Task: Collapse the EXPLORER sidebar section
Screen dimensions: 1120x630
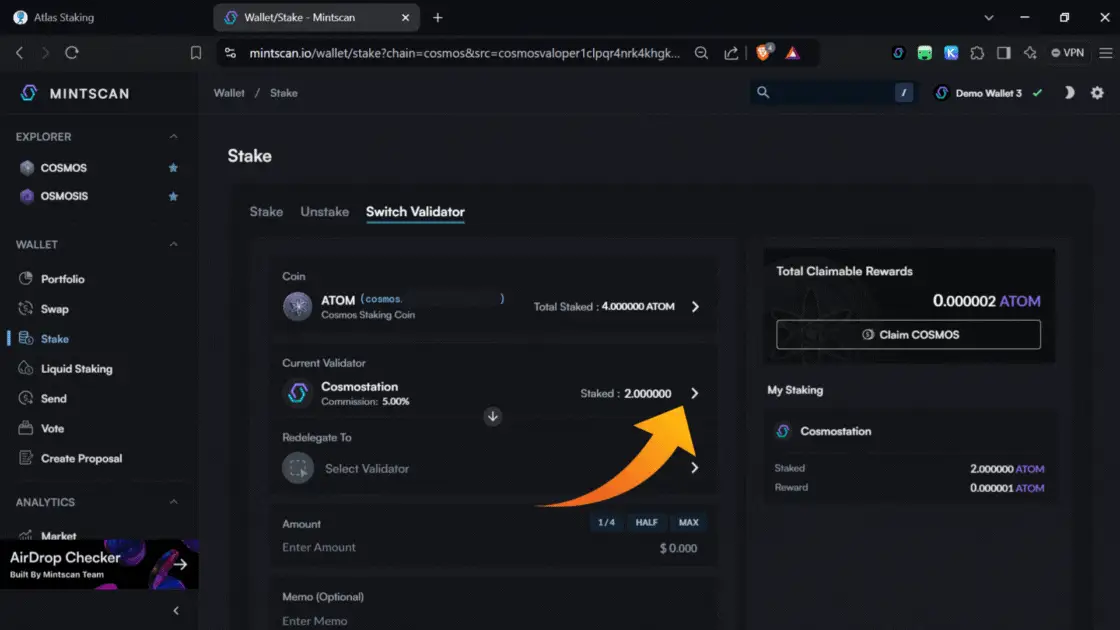Action: pyautogui.click(x=173, y=137)
